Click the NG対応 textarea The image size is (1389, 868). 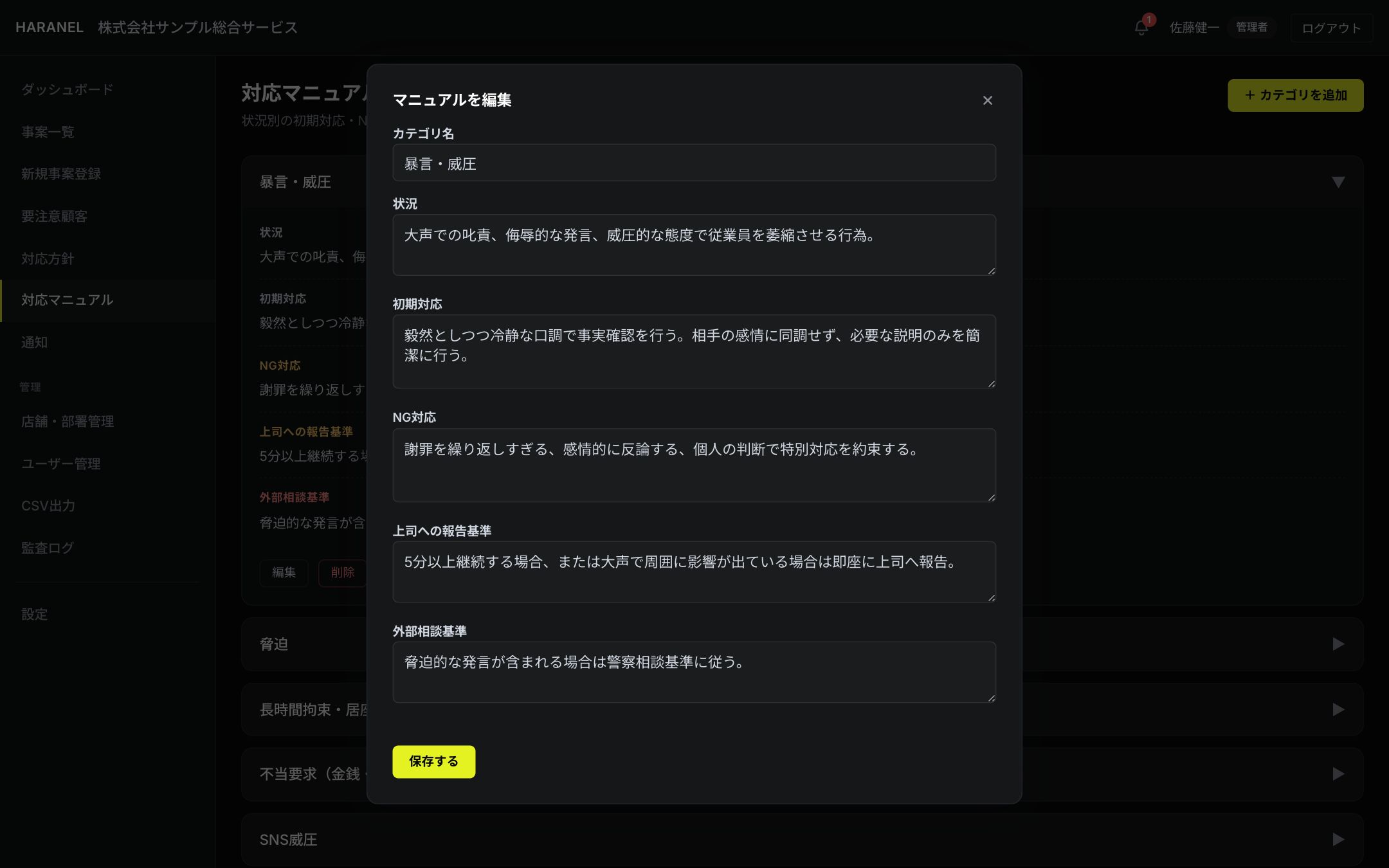(694, 466)
